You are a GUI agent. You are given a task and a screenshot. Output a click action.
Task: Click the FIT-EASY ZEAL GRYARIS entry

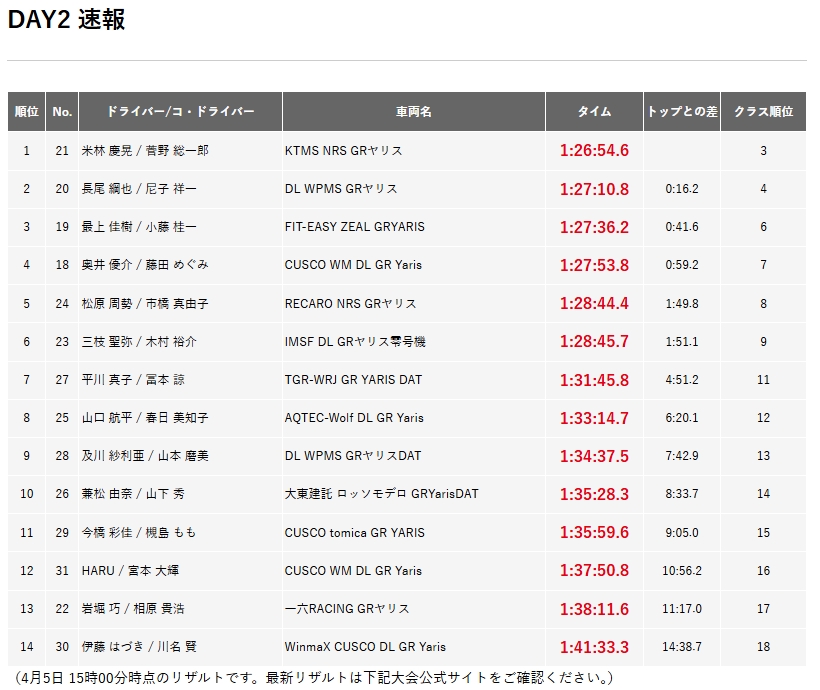pos(354,227)
